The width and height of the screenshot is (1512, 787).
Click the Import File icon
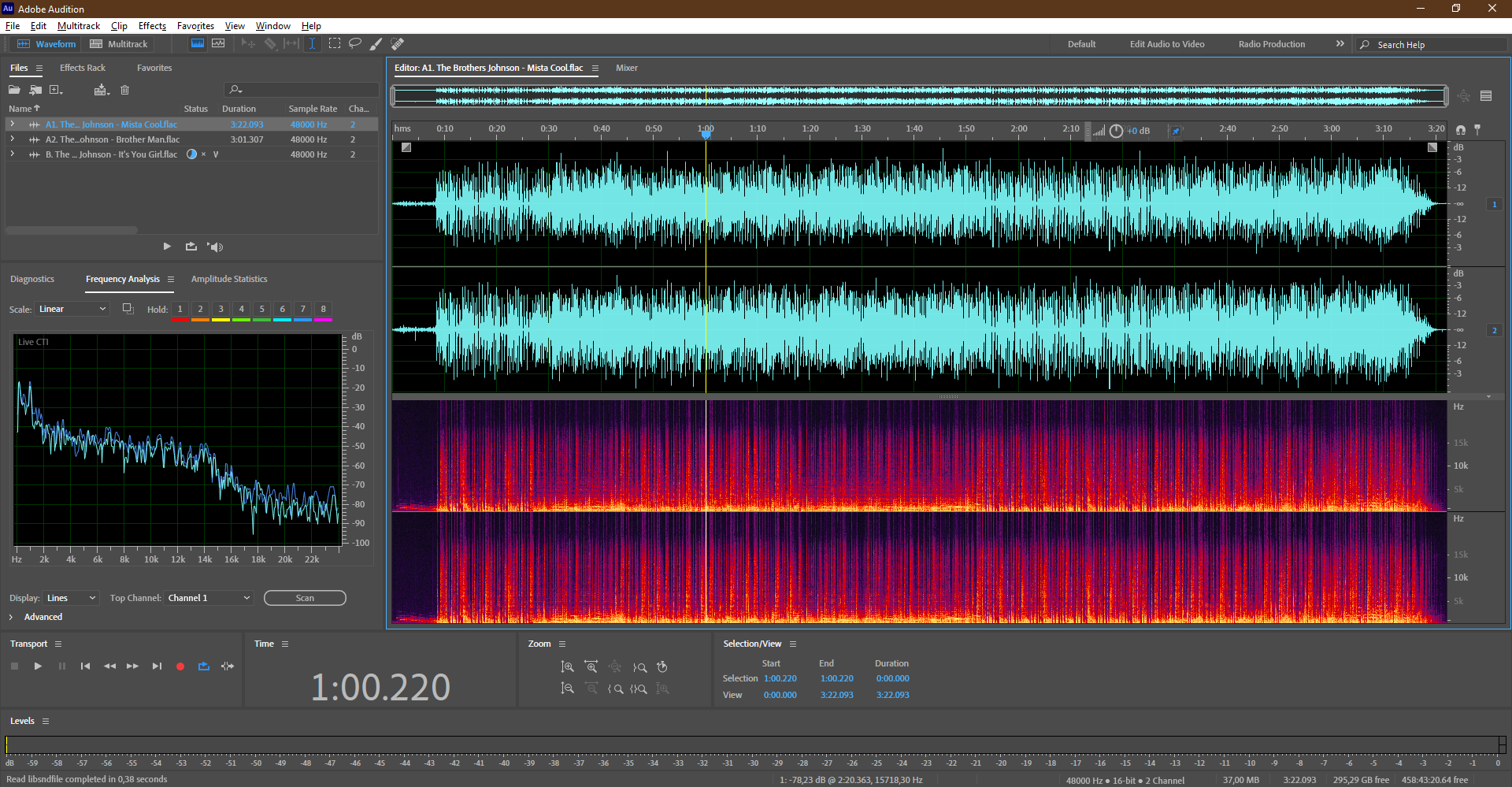tap(35, 90)
